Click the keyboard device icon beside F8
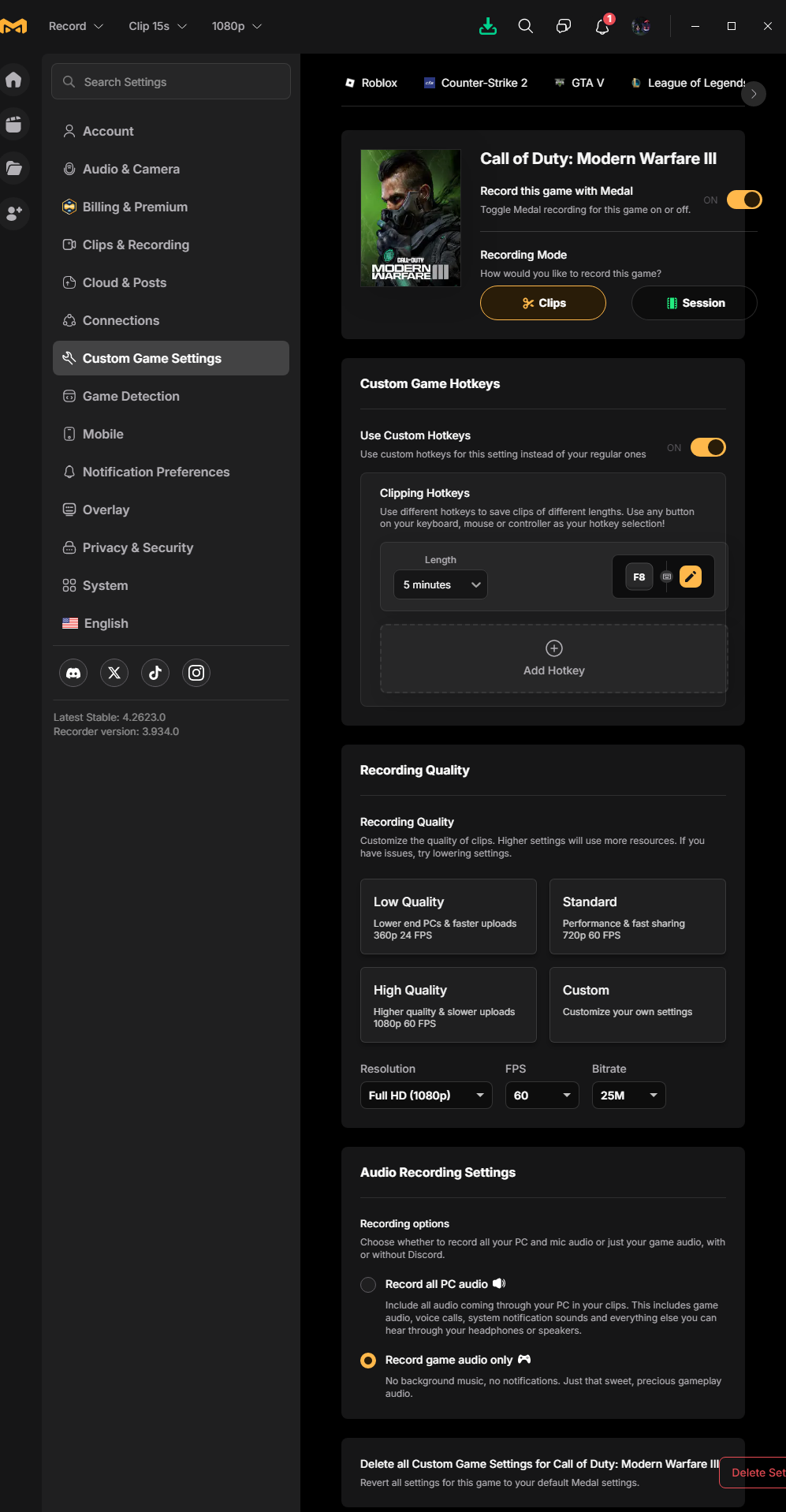786x1512 pixels. (x=667, y=577)
